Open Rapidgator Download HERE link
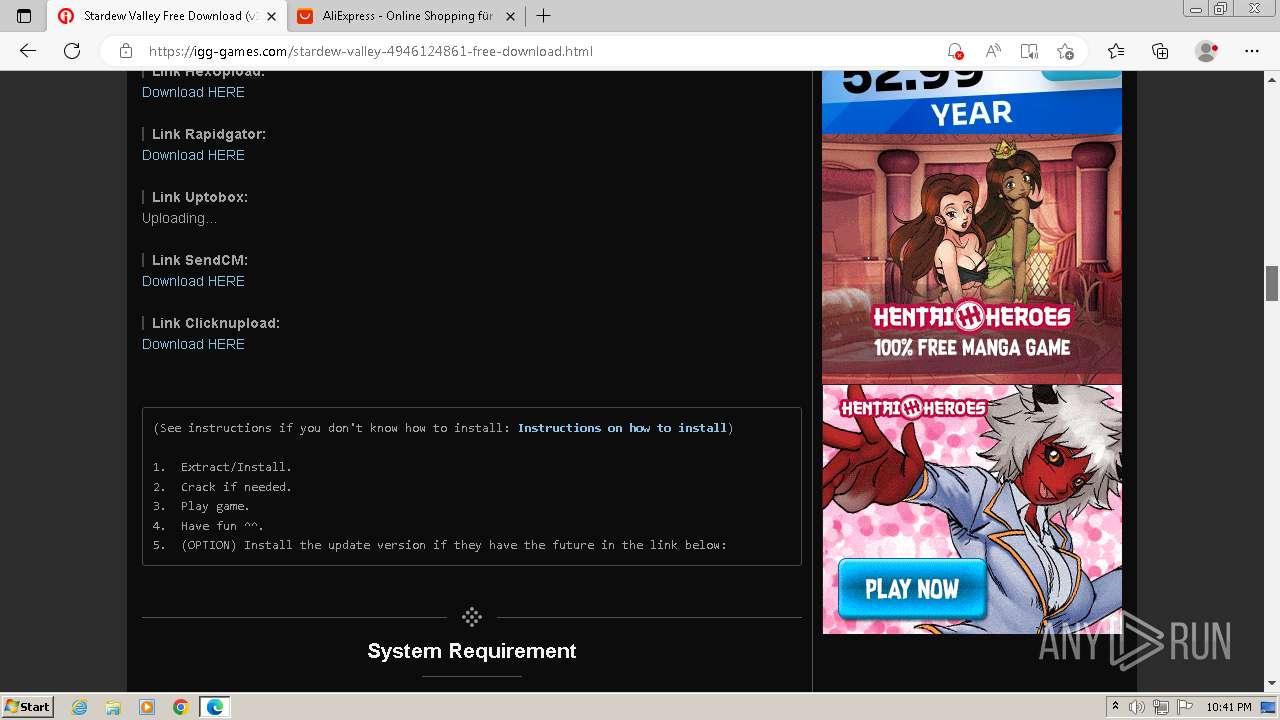The image size is (1280, 720). click(x=193, y=155)
